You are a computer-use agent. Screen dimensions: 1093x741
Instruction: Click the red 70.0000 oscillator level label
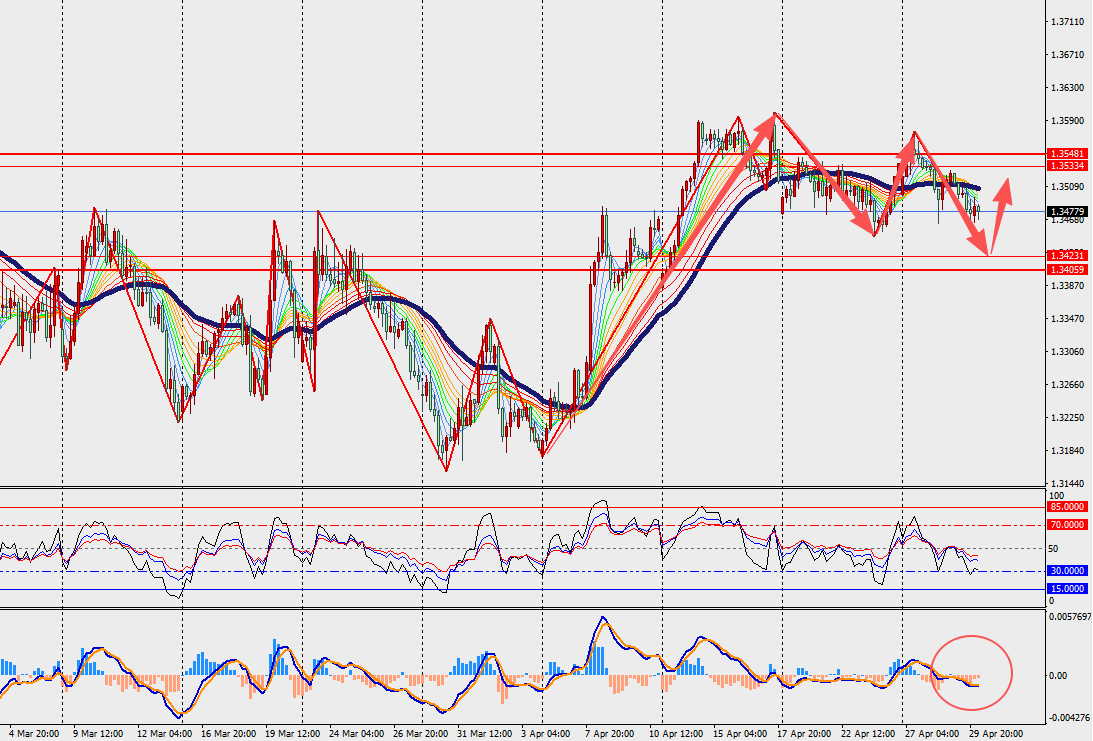coord(1067,525)
